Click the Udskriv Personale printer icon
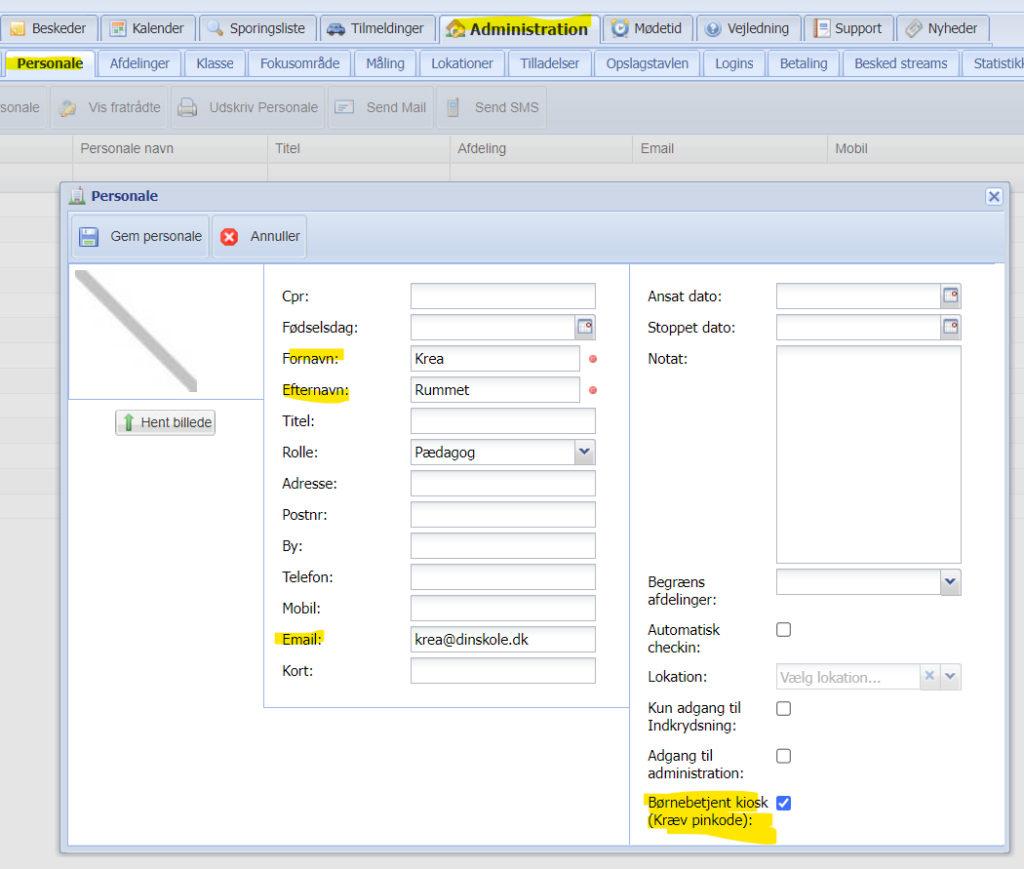The width and height of the screenshot is (1024, 869). [187, 107]
